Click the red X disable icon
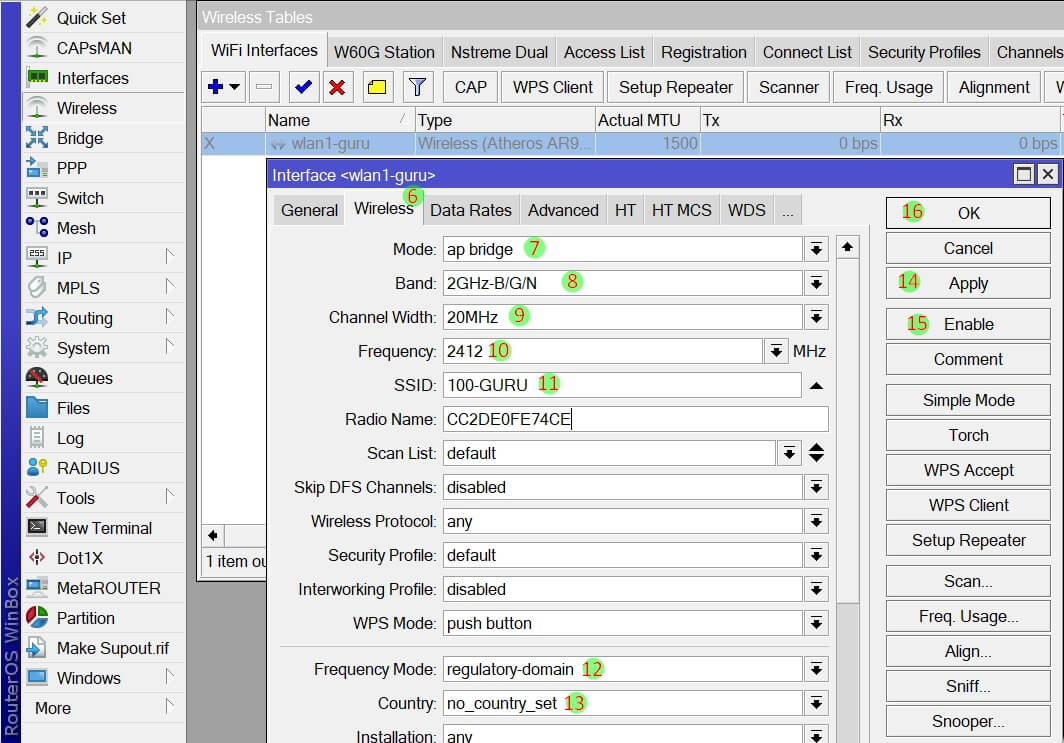This screenshot has height=743, width=1064. pyautogui.click(x=337, y=87)
